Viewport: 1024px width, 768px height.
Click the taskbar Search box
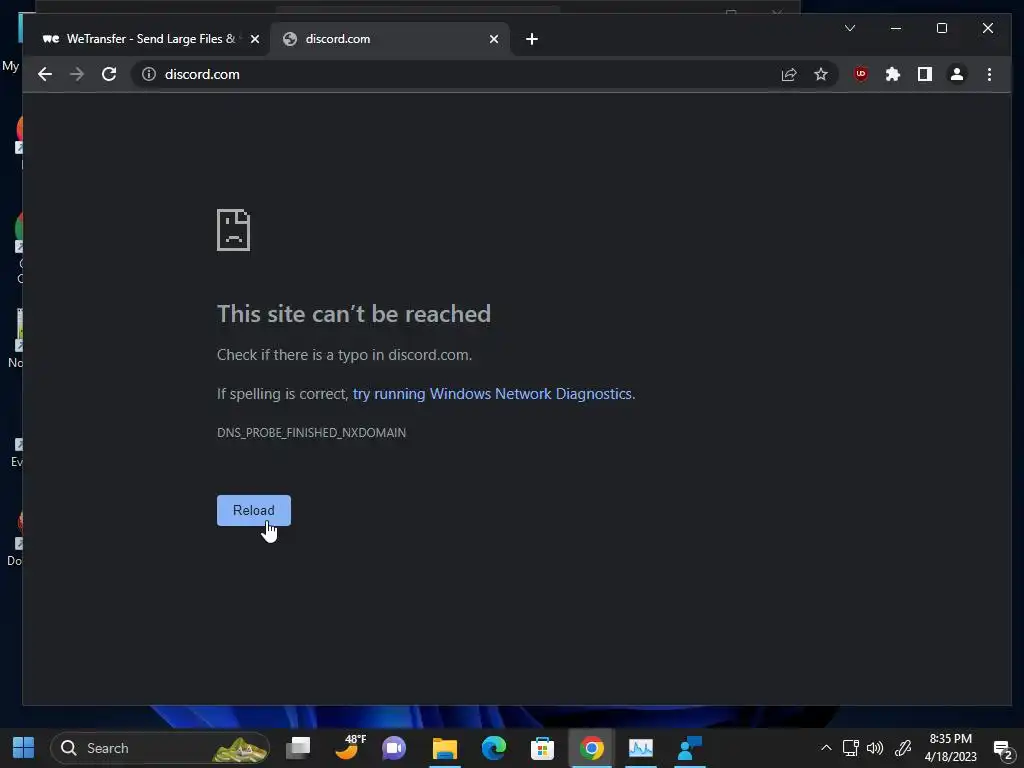(161, 748)
